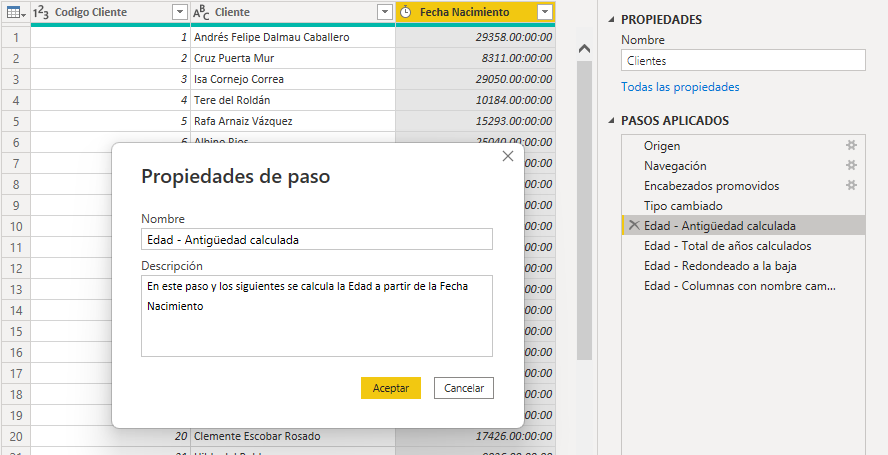The width and height of the screenshot is (888, 455).
Task: Open the Fecha Nacimiento column filter dropdown
Action: point(545,12)
